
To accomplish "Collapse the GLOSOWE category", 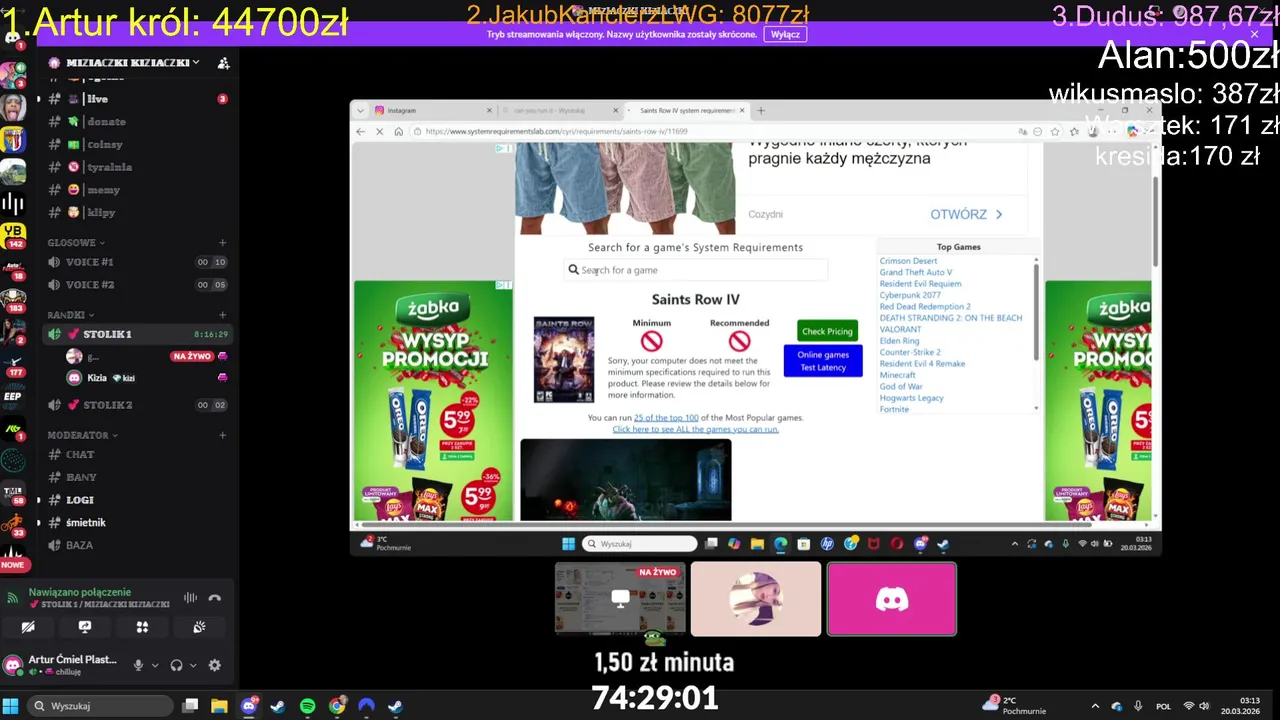I will [76, 243].
